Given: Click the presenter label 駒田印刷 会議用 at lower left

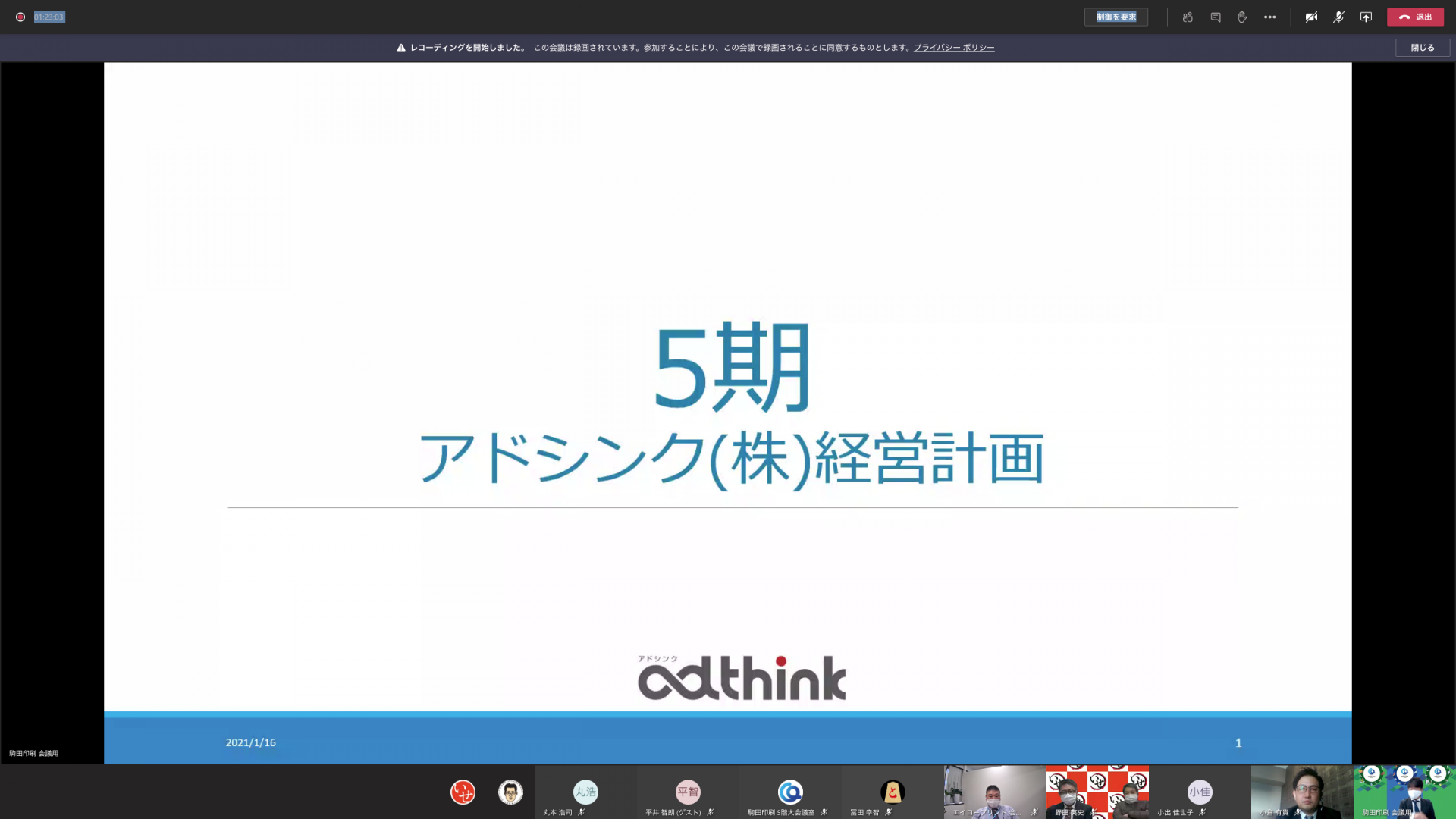Looking at the screenshot, I should pyautogui.click(x=33, y=753).
